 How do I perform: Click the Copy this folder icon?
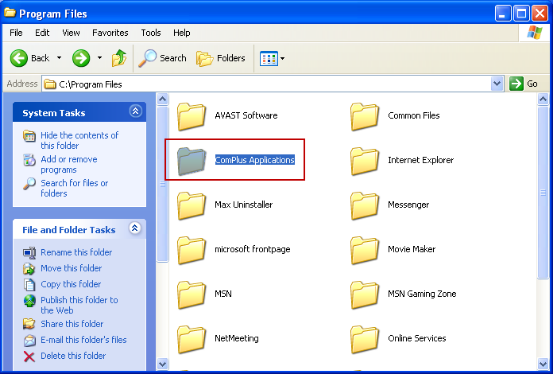pyautogui.click(x=29, y=284)
